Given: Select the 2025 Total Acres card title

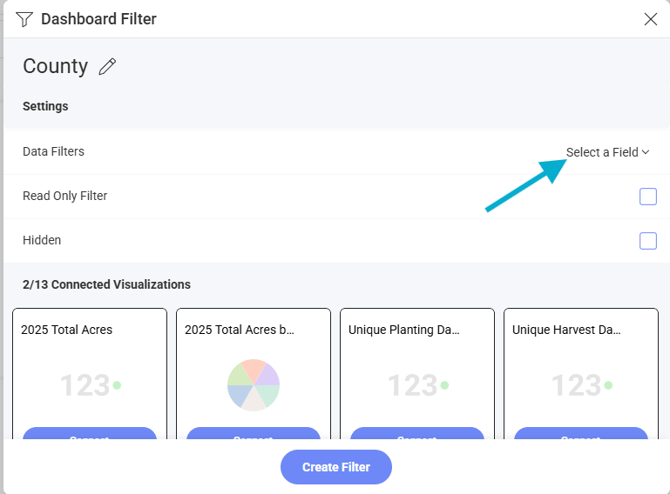Looking at the screenshot, I should tap(67, 329).
